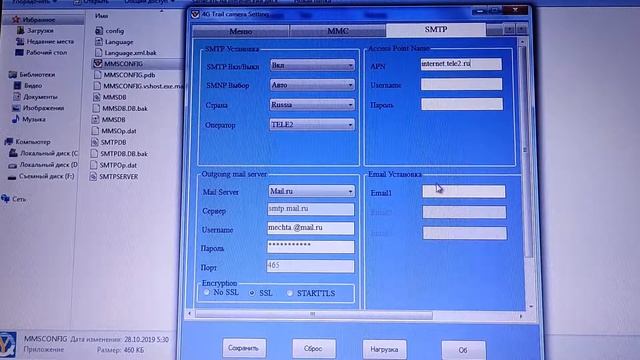Click the vertical scrollbar of settings panel
The image size is (640, 360).
[x=524, y=151]
